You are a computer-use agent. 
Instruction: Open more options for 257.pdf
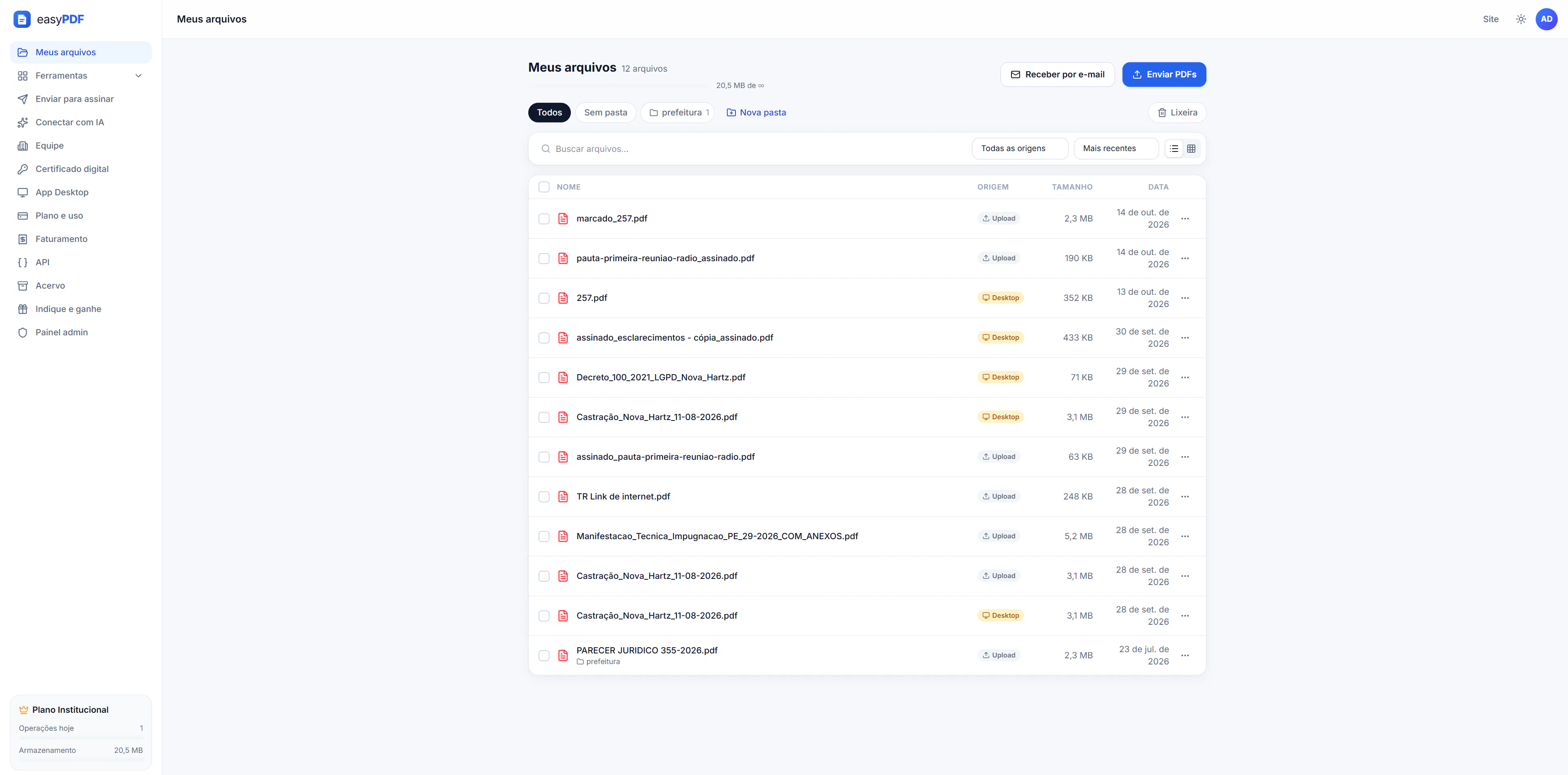(x=1185, y=298)
